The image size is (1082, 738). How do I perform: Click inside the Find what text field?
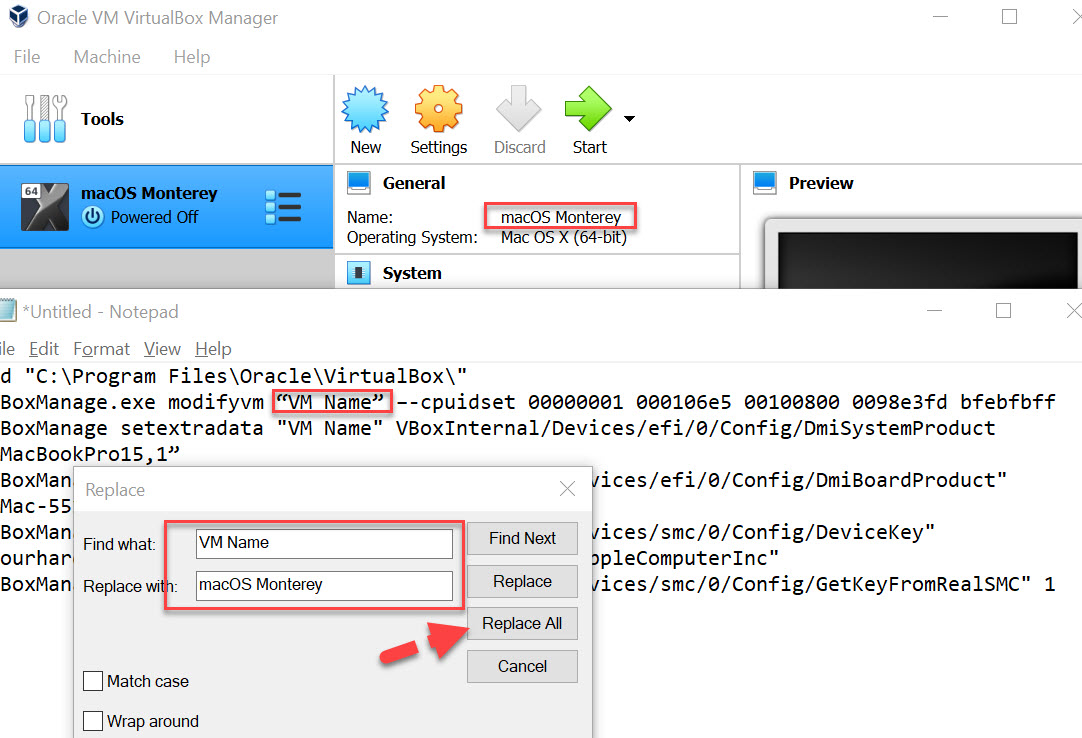click(x=324, y=542)
